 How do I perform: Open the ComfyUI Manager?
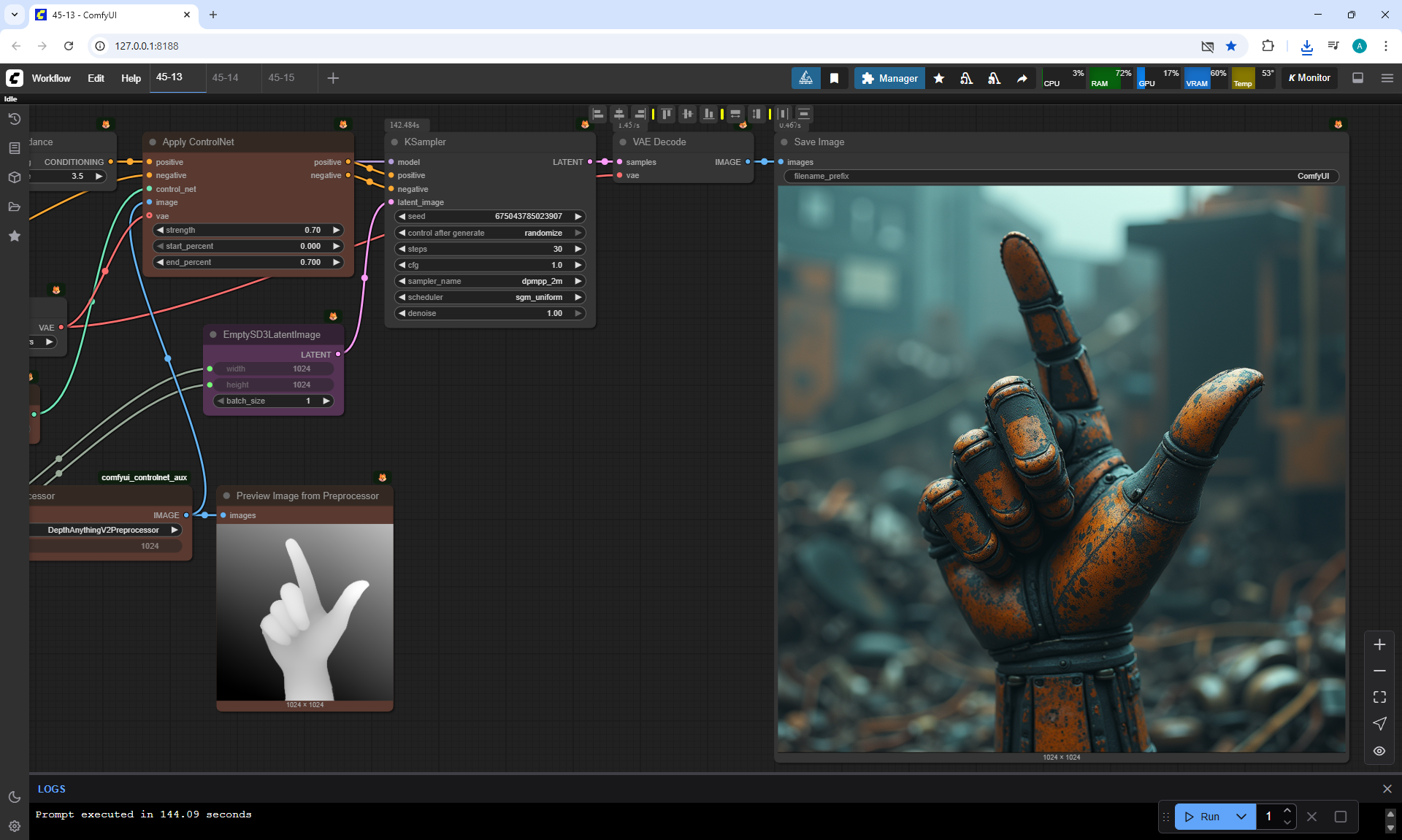pos(889,78)
